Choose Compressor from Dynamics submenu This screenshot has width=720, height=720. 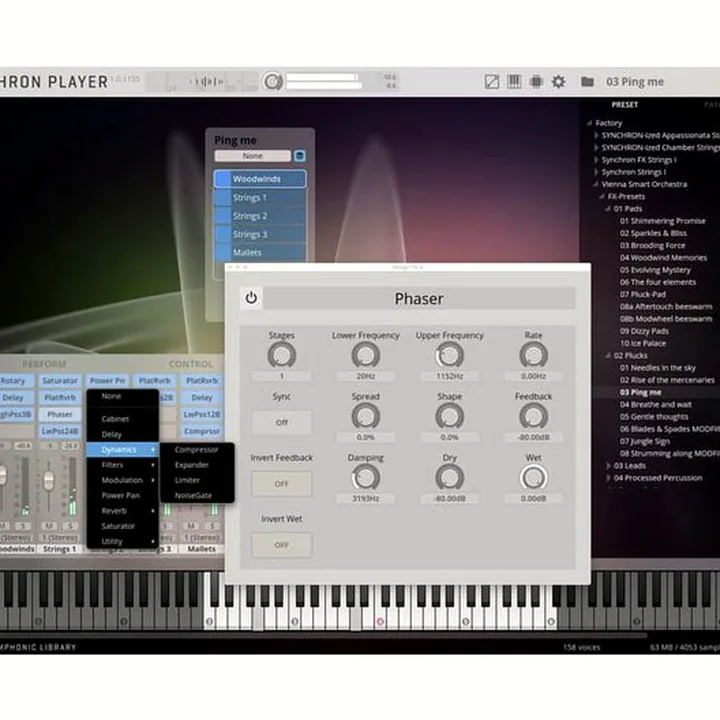[197, 450]
